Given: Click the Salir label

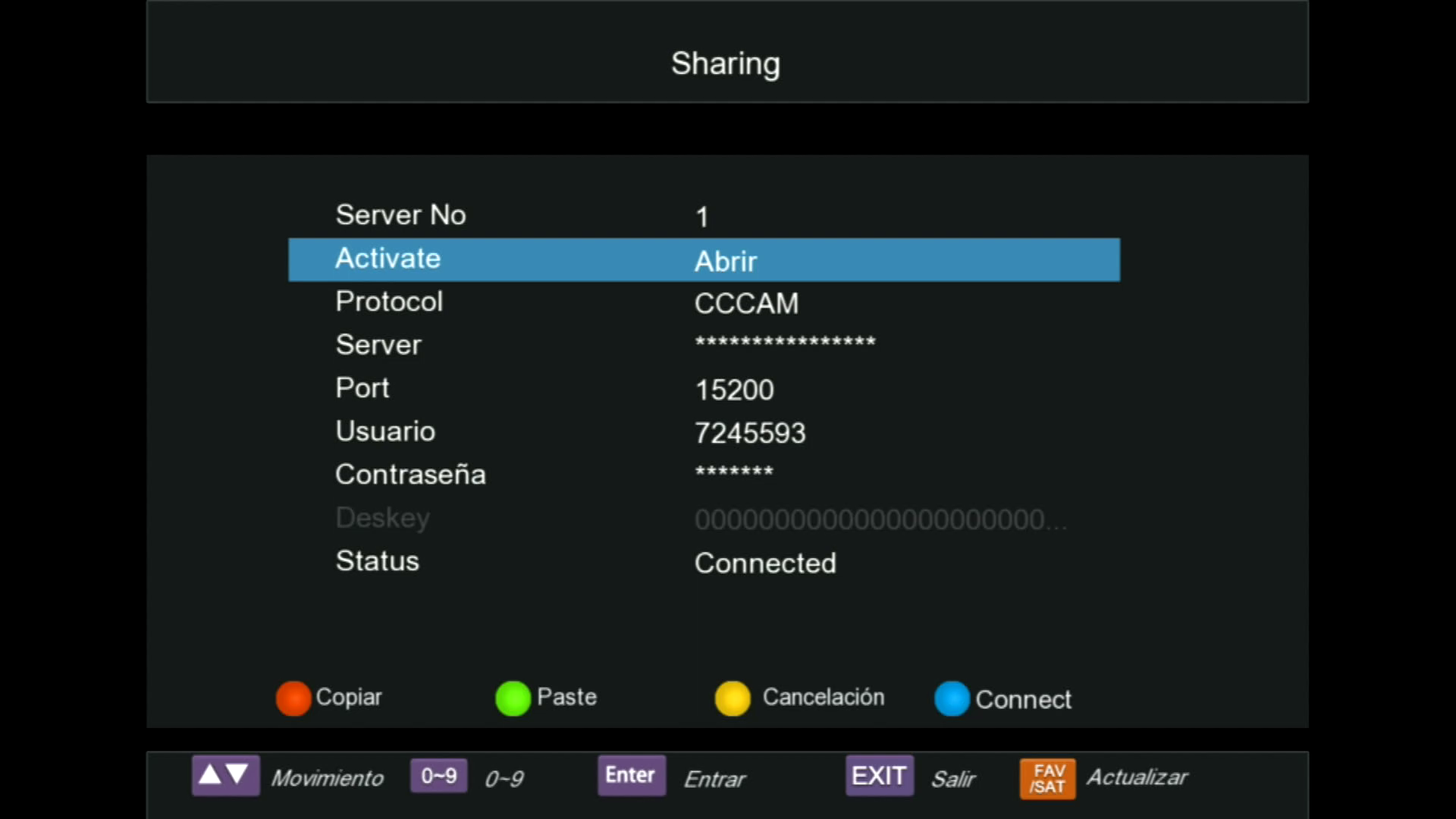Looking at the screenshot, I should [953, 779].
